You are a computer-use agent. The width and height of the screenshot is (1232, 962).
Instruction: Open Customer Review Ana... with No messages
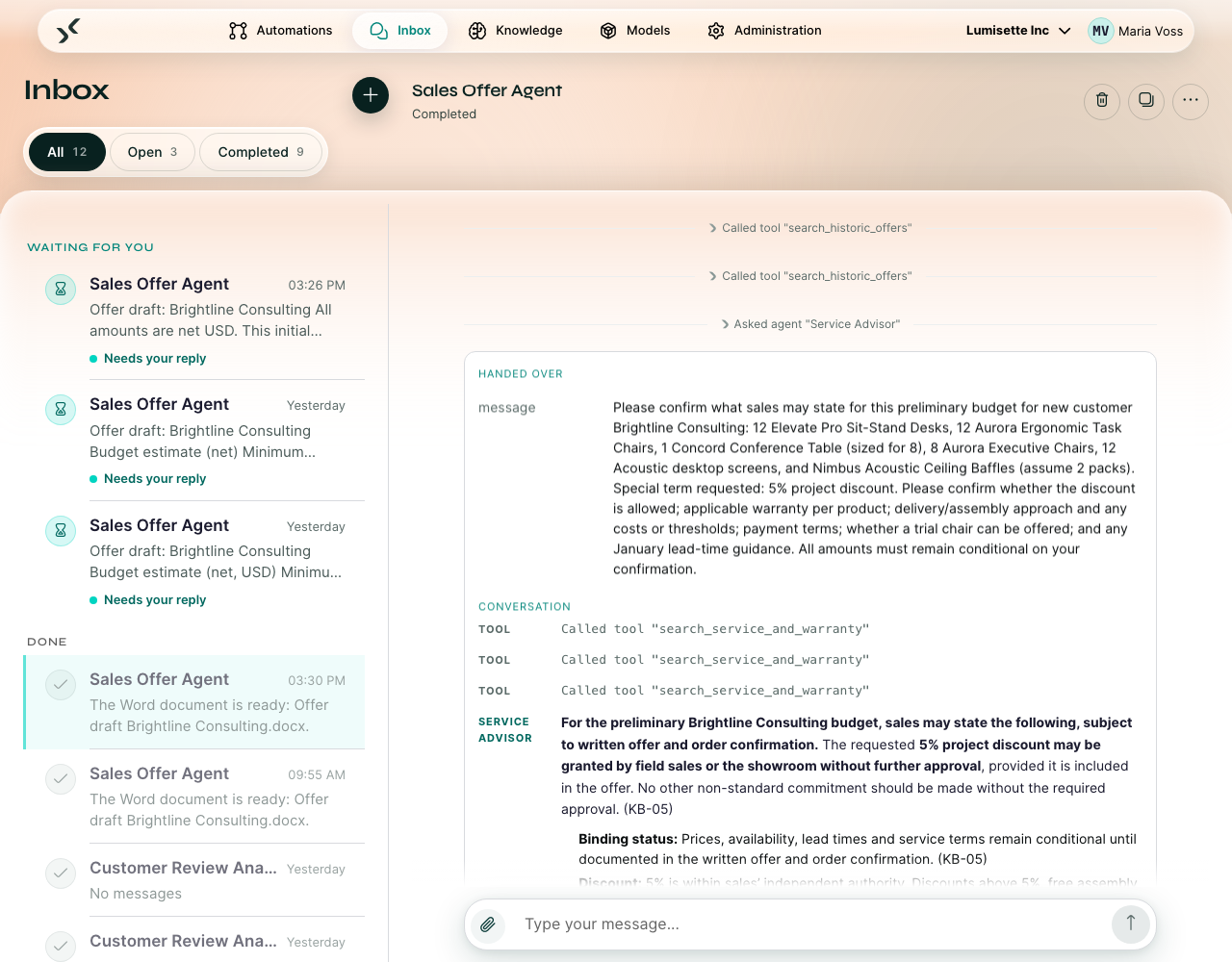tap(195, 880)
